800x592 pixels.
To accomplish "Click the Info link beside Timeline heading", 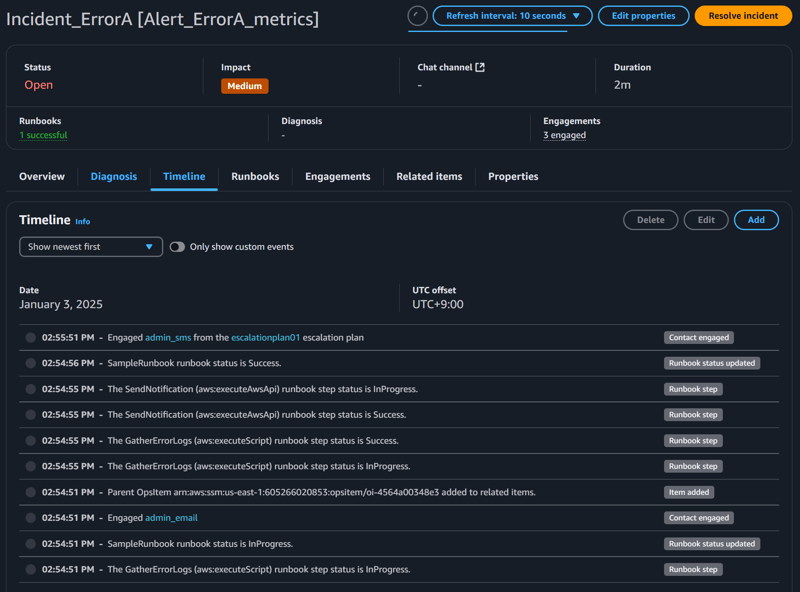I will pyautogui.click(x=82, y=221).
